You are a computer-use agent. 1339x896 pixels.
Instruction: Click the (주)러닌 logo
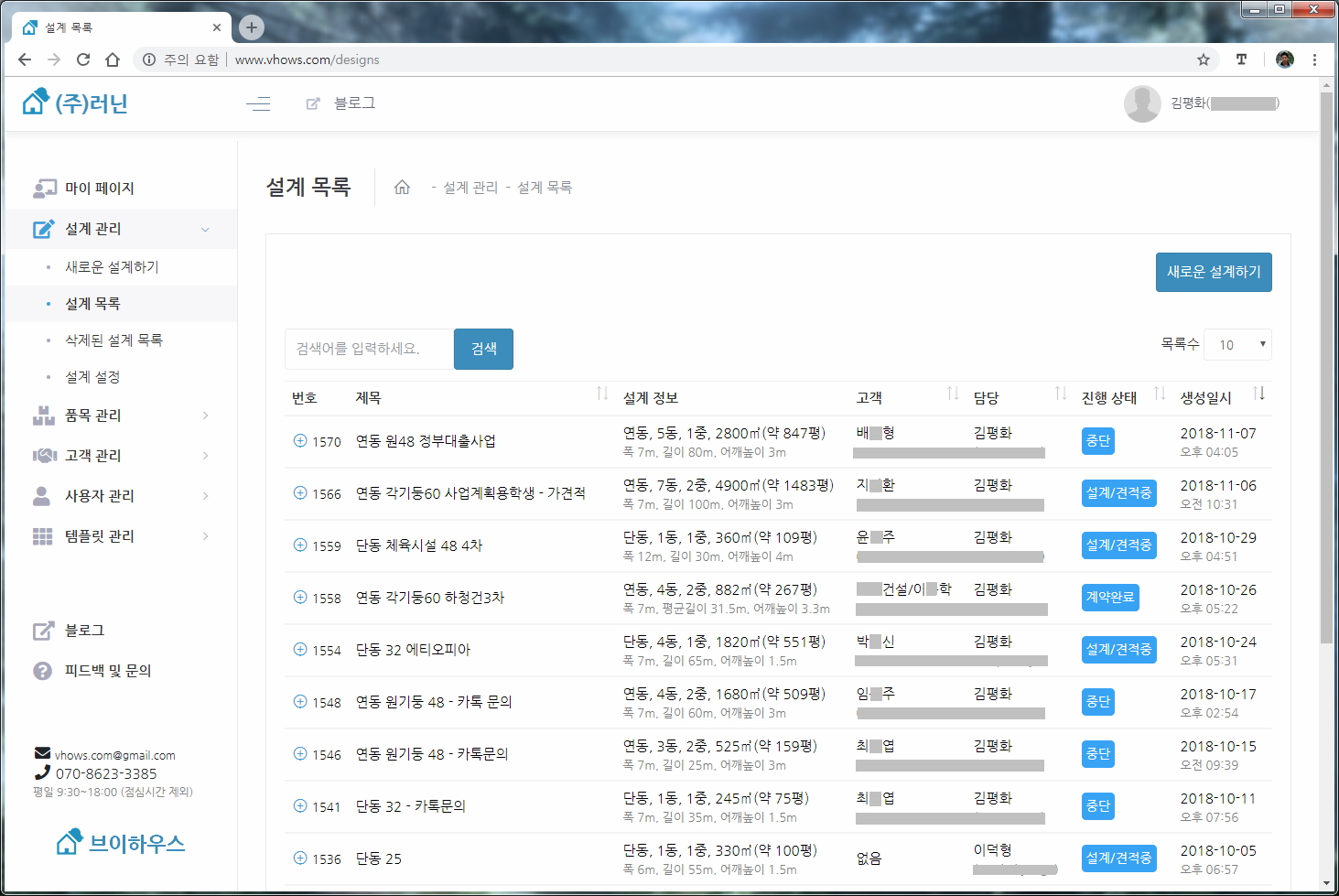pos(75,103)
